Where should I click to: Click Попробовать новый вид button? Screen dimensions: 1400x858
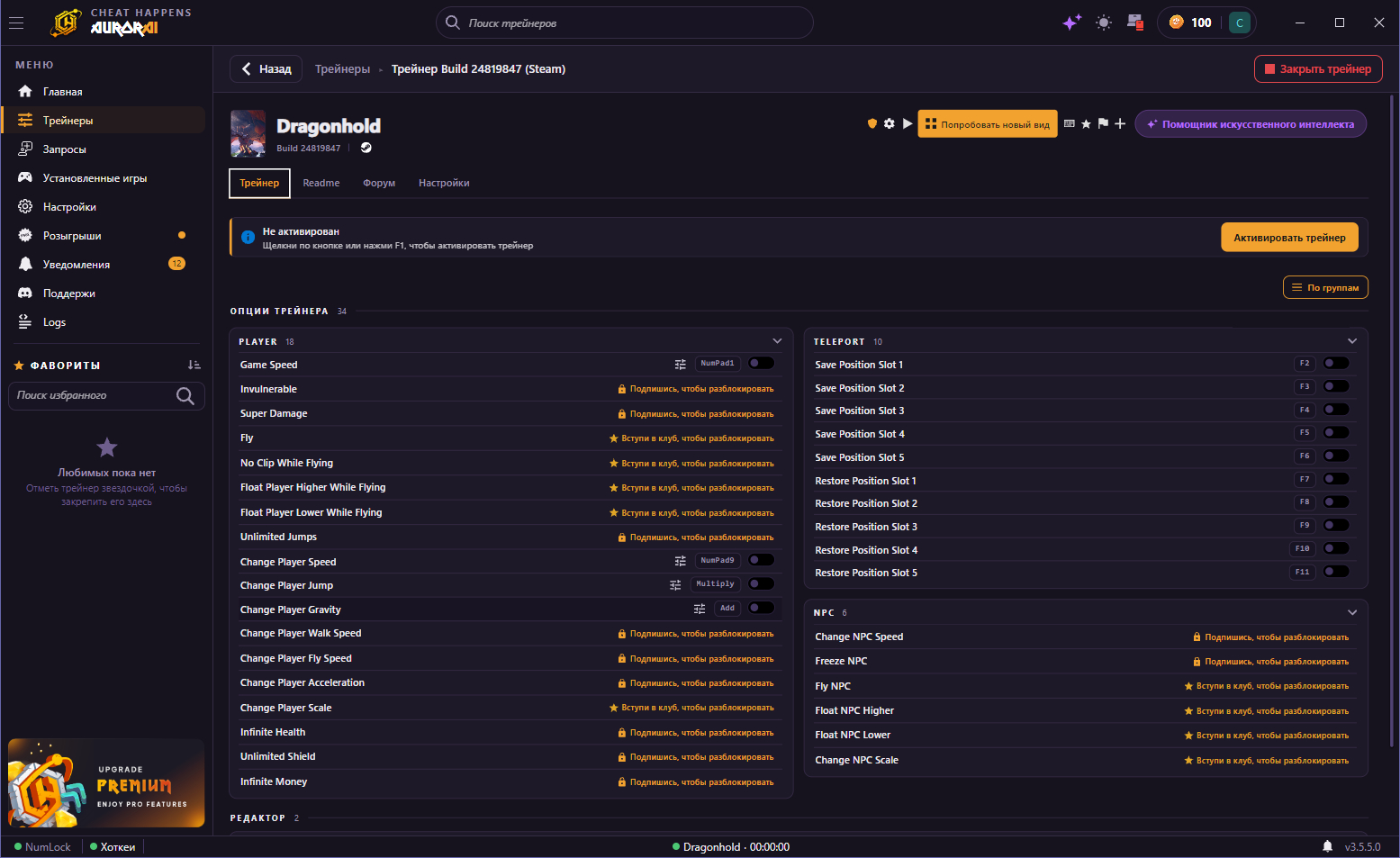(988, 124)
